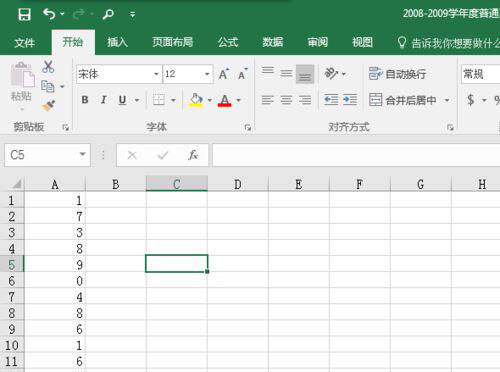
Task: Switch to the 开始 ribbon tab
Action: [x=73, y=42]
